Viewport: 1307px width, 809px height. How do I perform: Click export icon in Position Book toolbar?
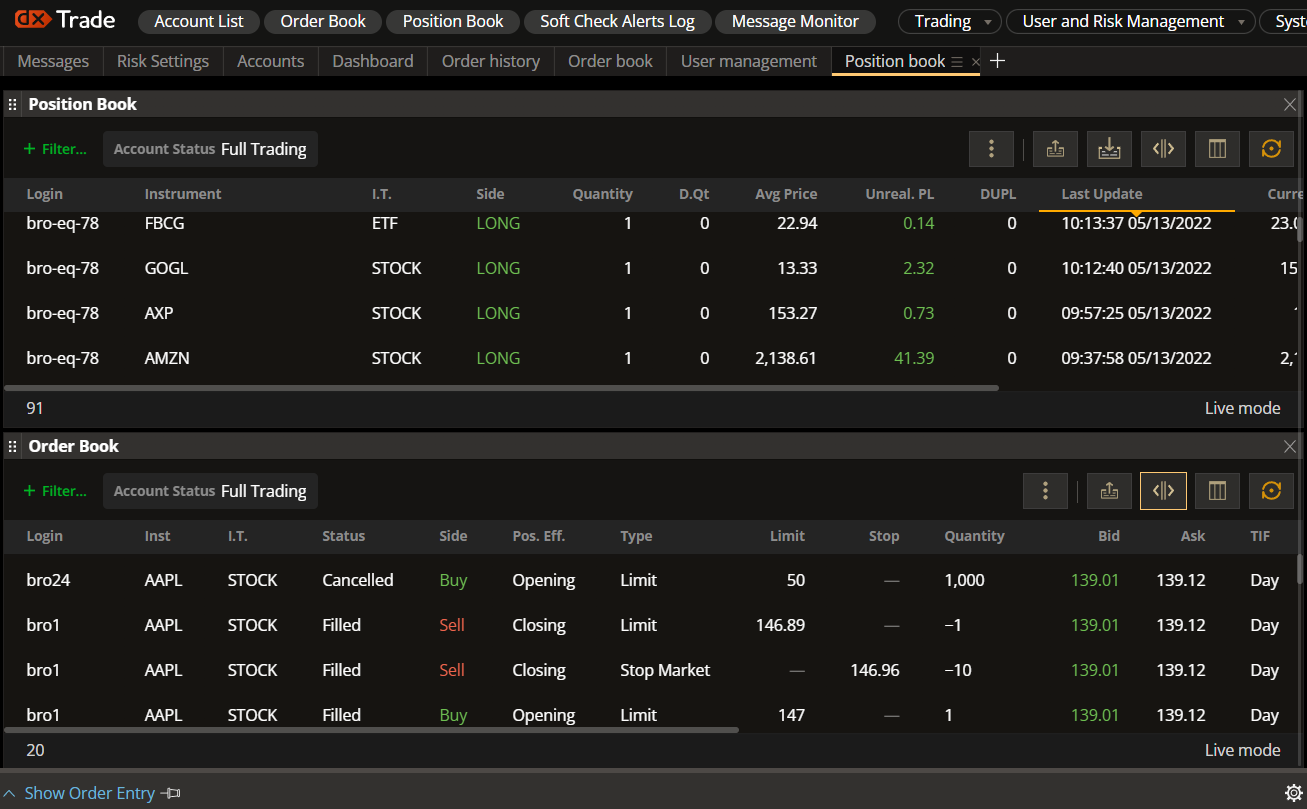(x=1055, y=149)
